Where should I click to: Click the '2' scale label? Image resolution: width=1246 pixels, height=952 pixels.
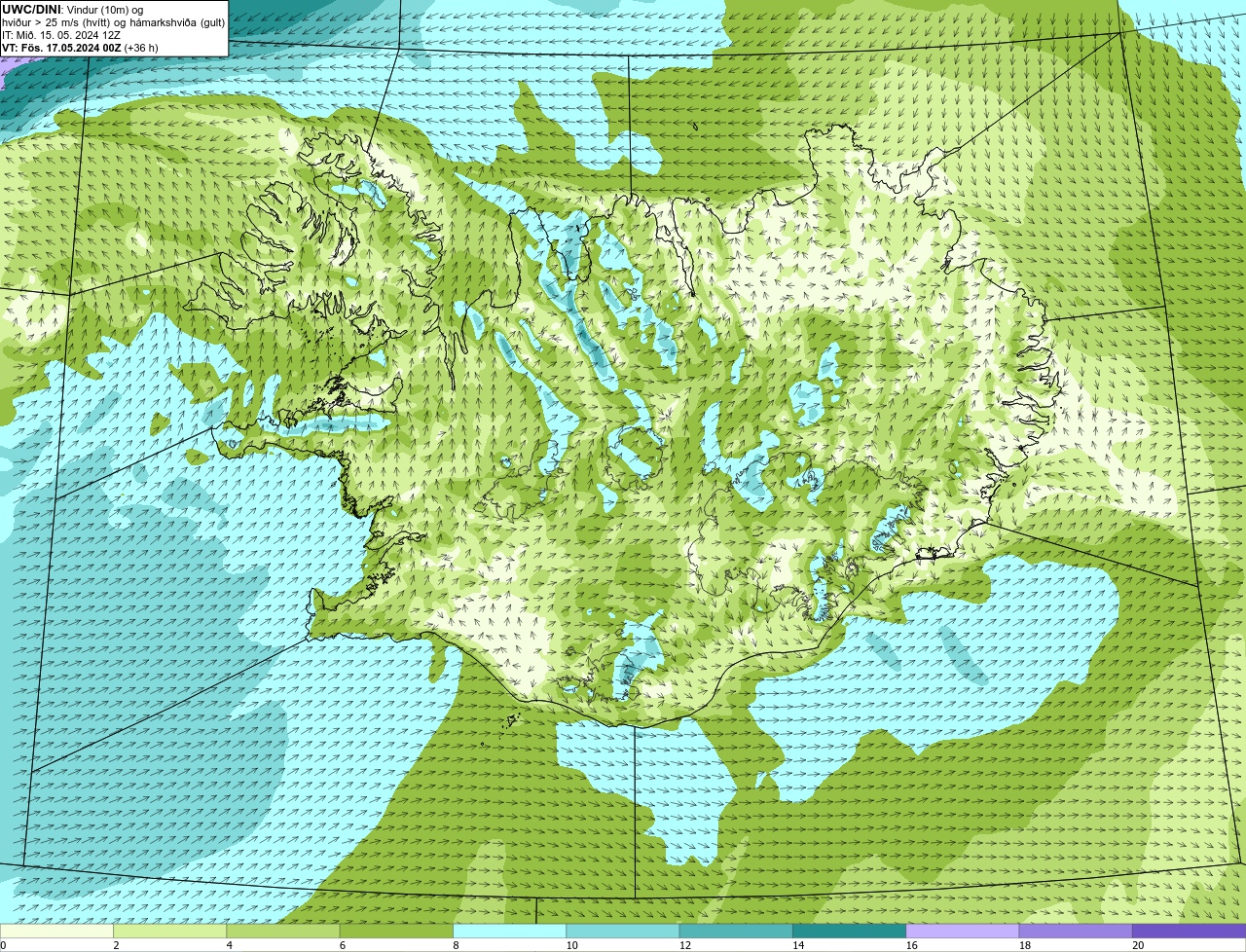click(116, 945)
